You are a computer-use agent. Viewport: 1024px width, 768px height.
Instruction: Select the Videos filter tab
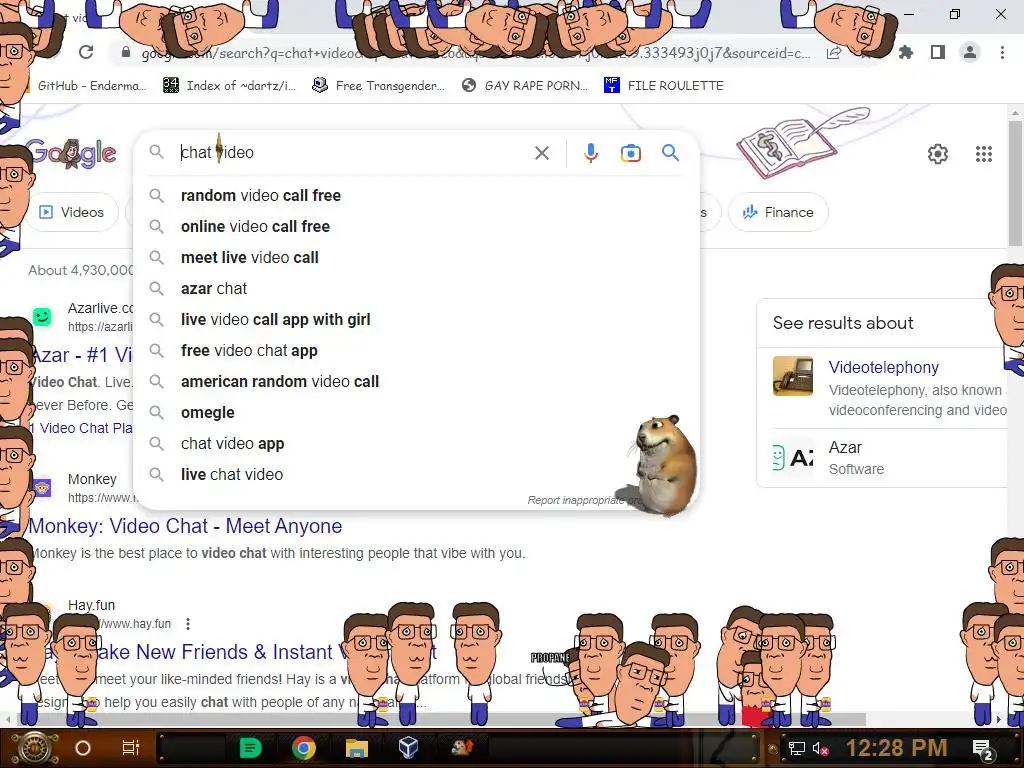[72, 212]
